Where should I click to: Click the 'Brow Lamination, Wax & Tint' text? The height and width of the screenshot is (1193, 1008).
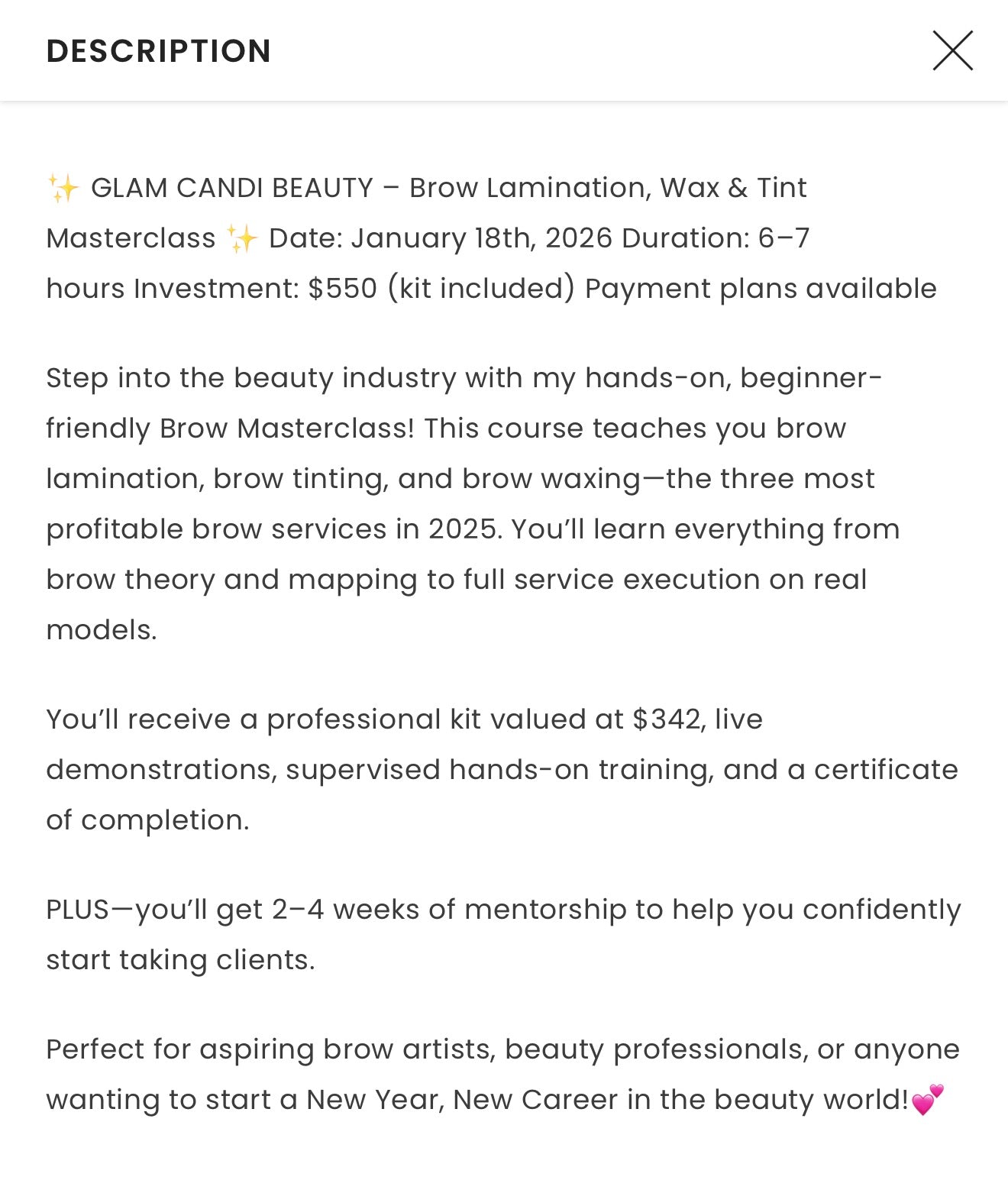tap(607, 188)
